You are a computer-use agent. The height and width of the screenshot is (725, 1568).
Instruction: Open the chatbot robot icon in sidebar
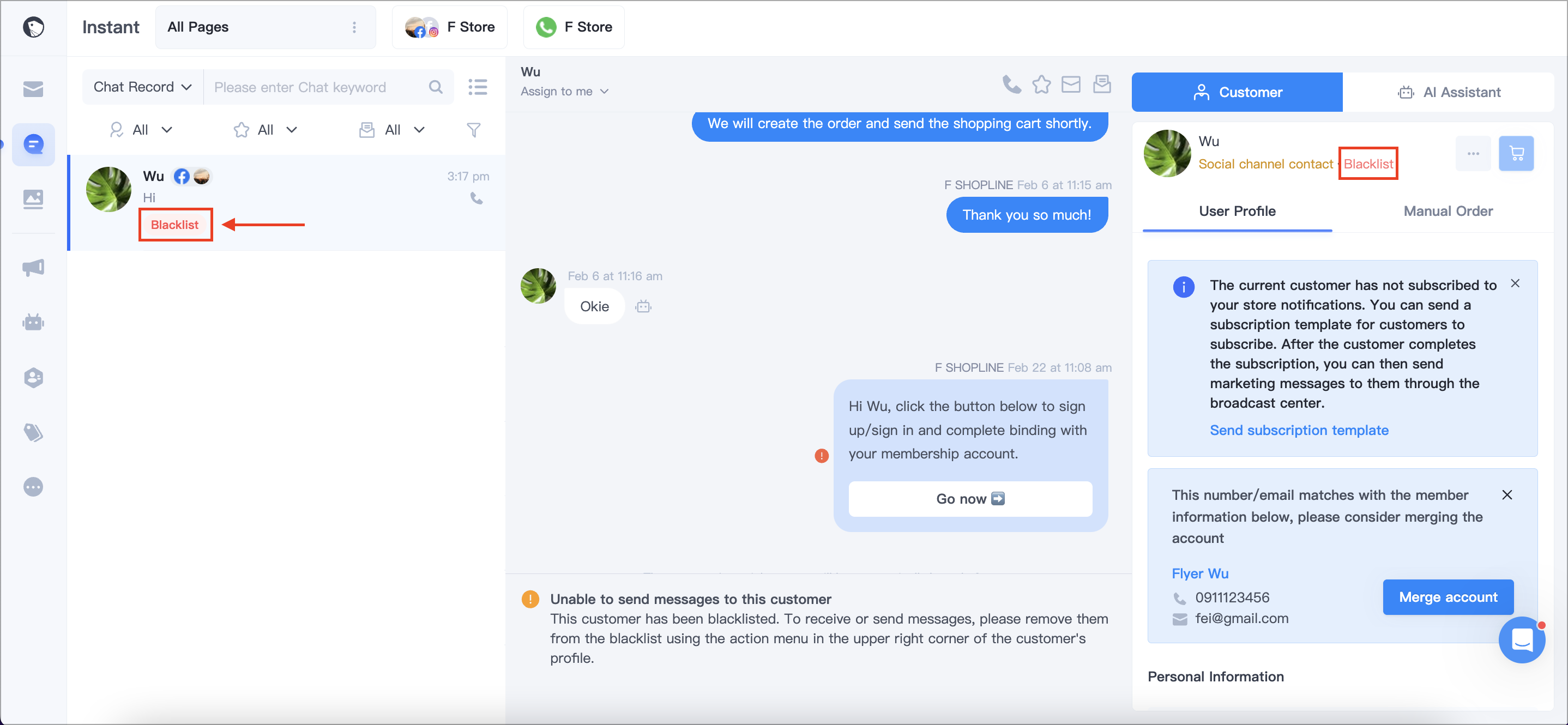coord(33,322)
